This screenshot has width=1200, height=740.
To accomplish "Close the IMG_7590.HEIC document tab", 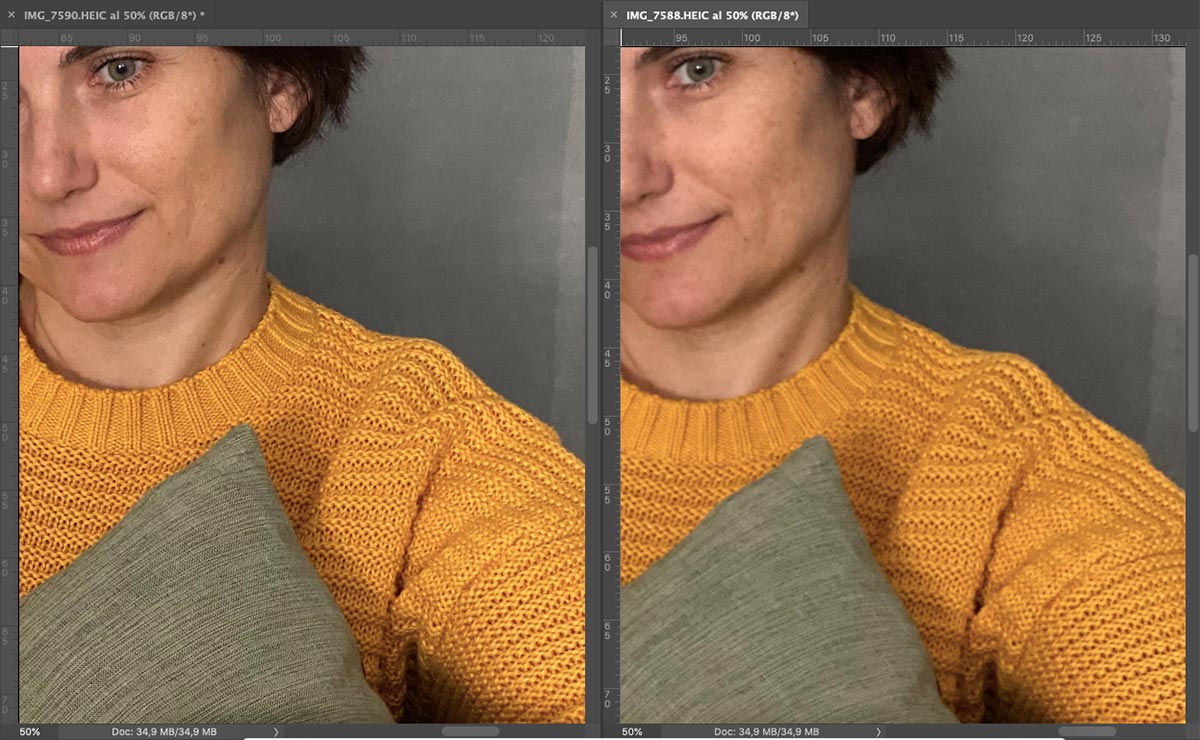I will [11, 14].
